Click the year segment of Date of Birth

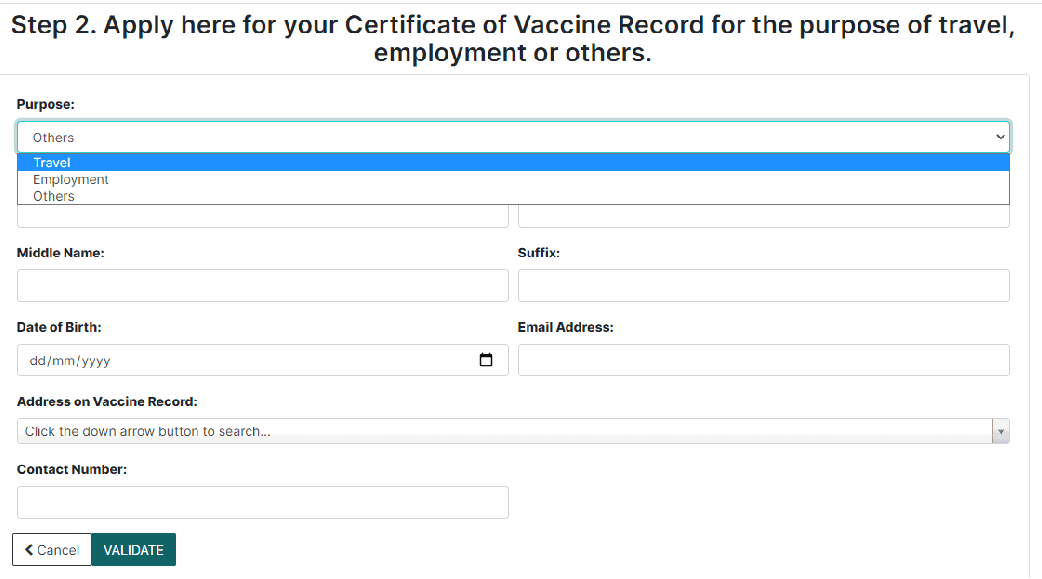click(95, 361)
